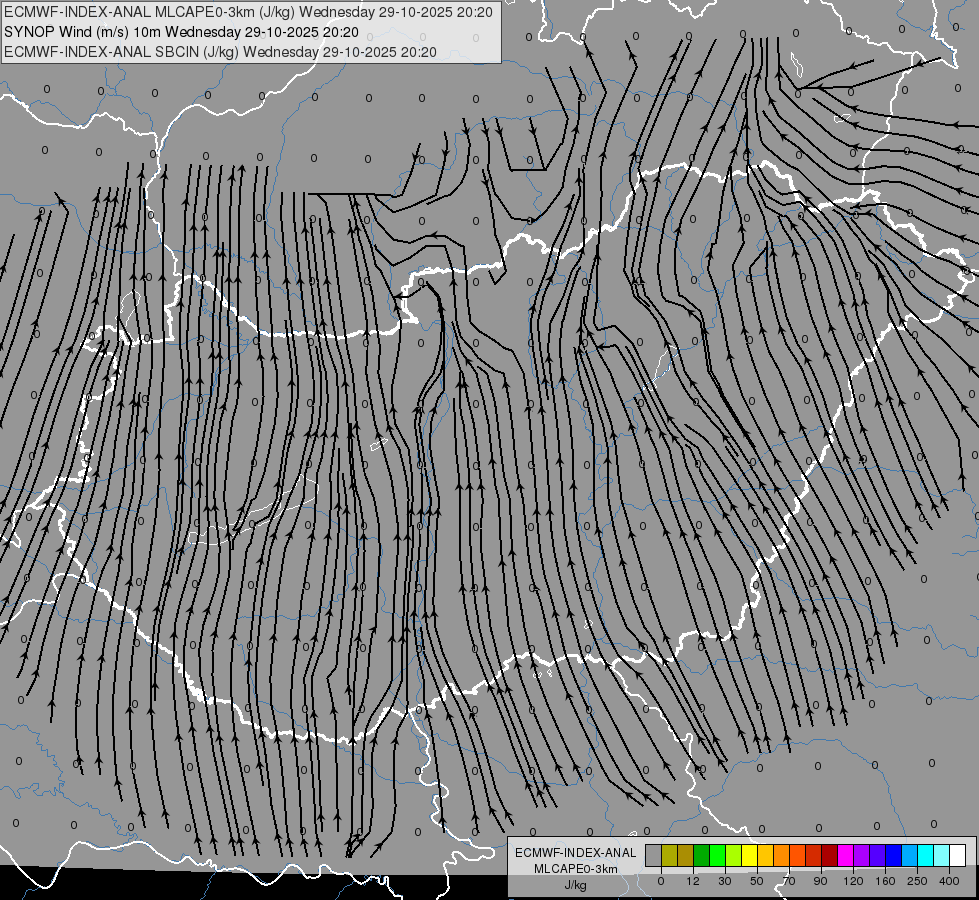Pick the dark green legend swatch

point(702,855)
